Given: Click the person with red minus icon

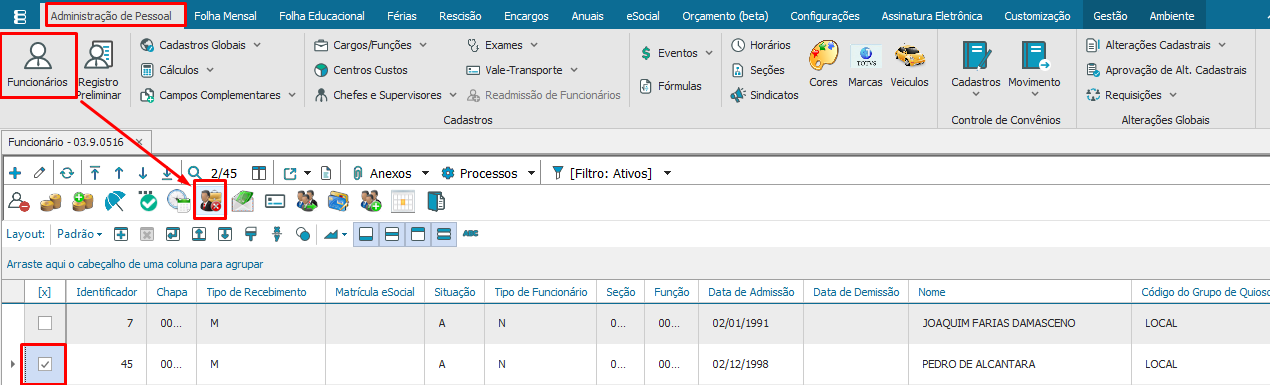Looking at the screenshot, I should pos(19,201).
